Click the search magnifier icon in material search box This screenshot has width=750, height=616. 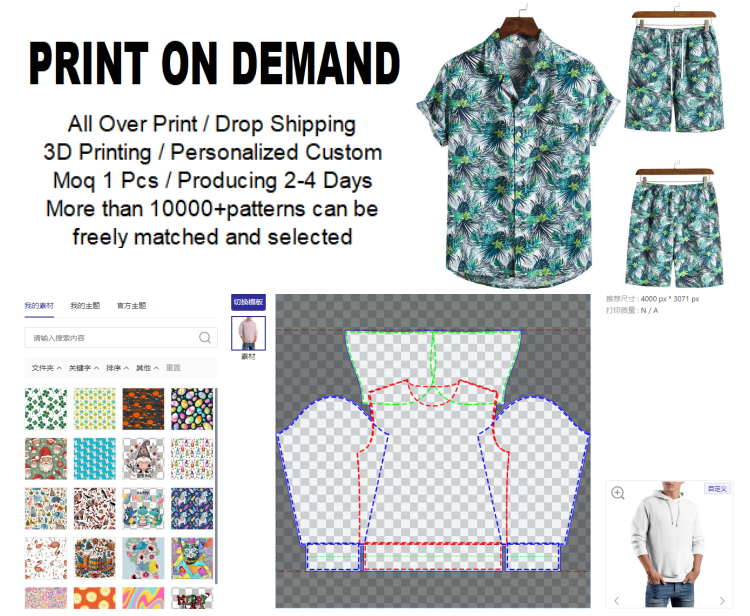tap(205, 338)
